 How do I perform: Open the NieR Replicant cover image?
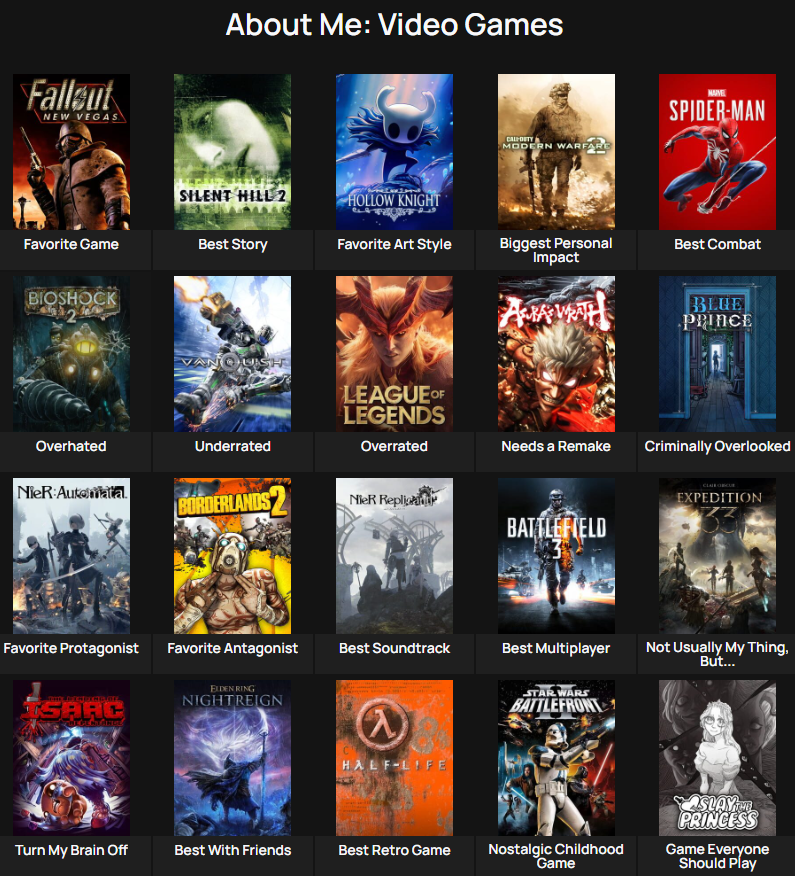[394, 556]
